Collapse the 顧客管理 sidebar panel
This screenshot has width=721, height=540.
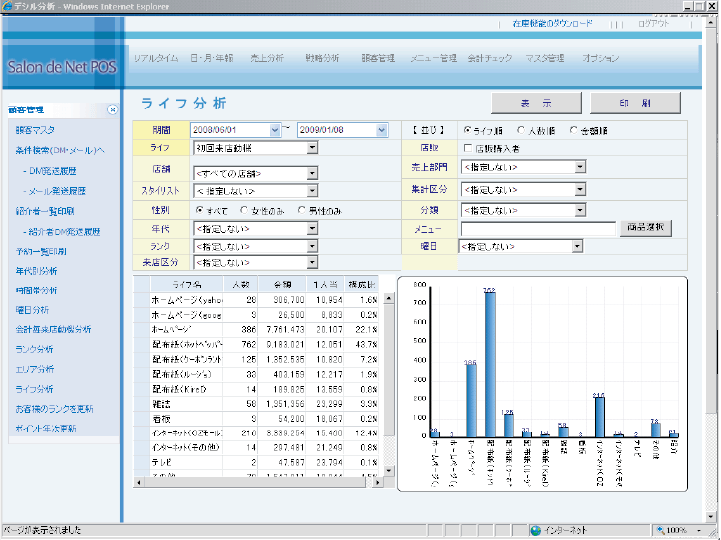(x=113, y=110)
